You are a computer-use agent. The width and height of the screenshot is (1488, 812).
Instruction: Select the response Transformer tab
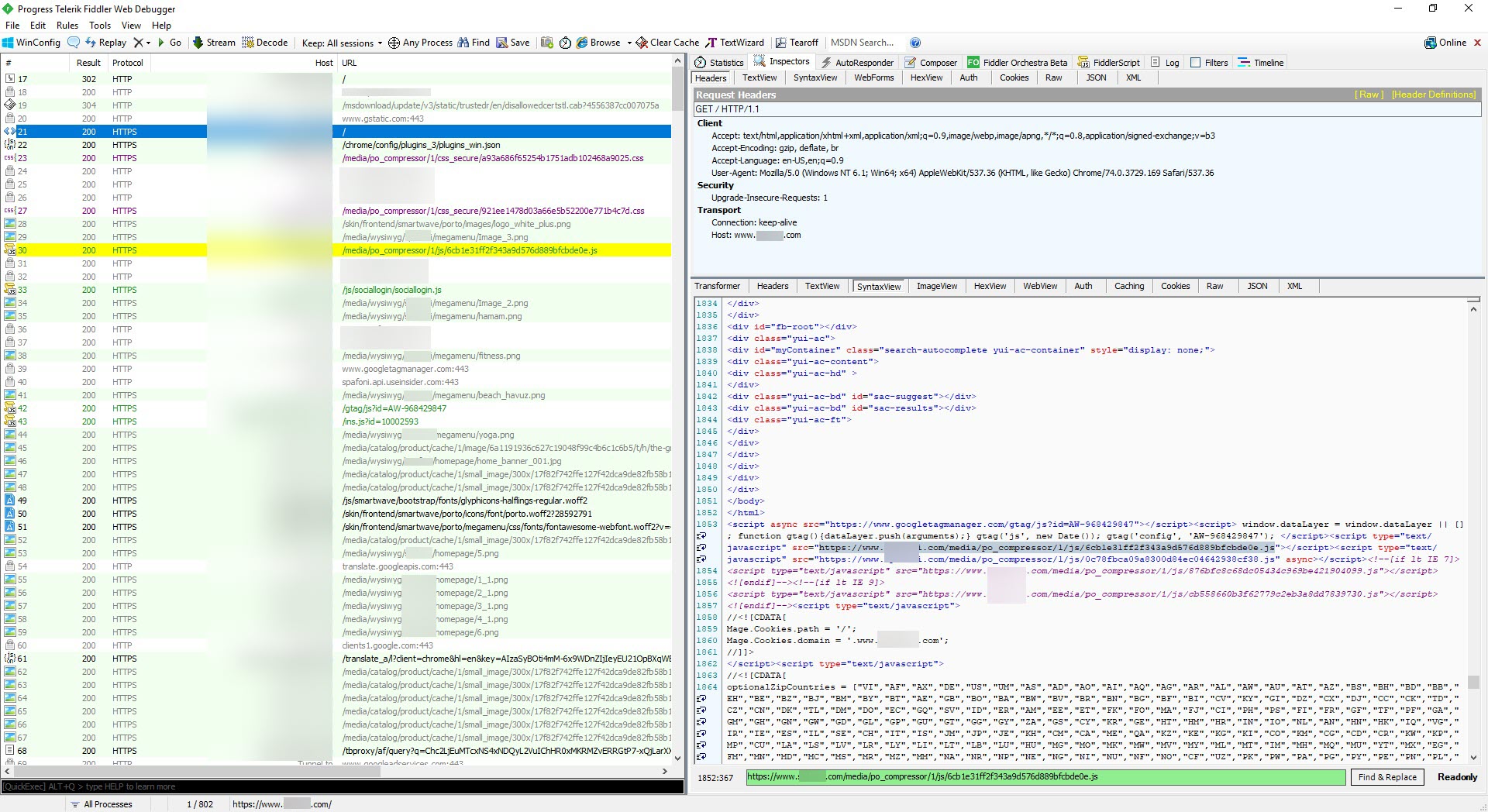click(717, 286)
